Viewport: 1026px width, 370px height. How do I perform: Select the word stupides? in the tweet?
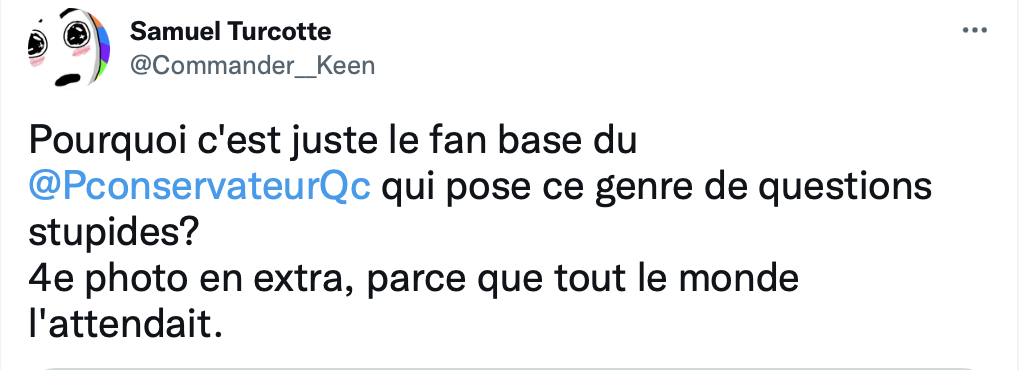point(113,234)
